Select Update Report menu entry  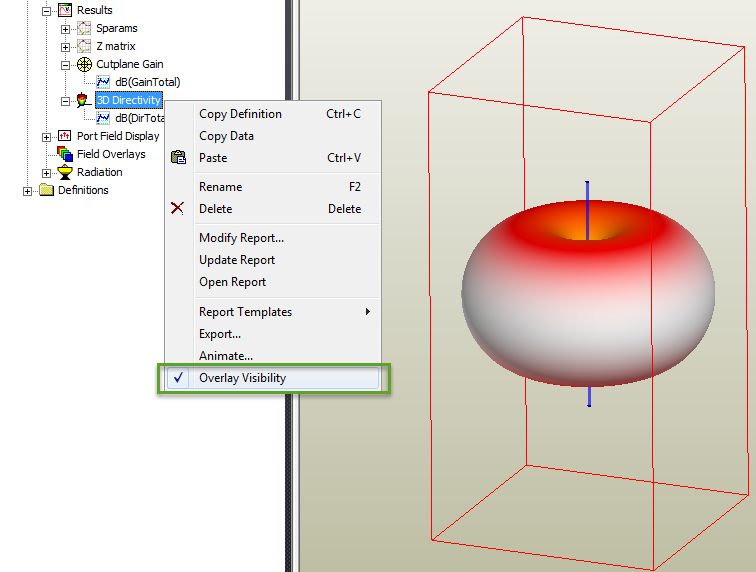273,260
